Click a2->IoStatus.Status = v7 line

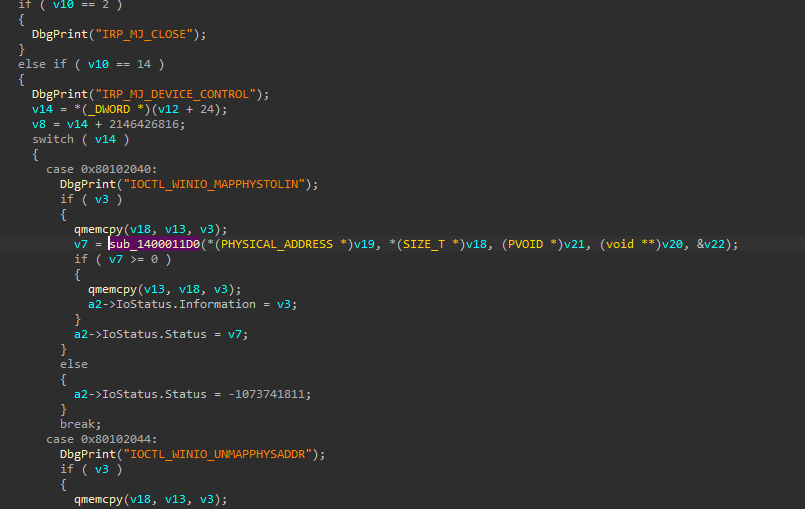coord(161,334)
